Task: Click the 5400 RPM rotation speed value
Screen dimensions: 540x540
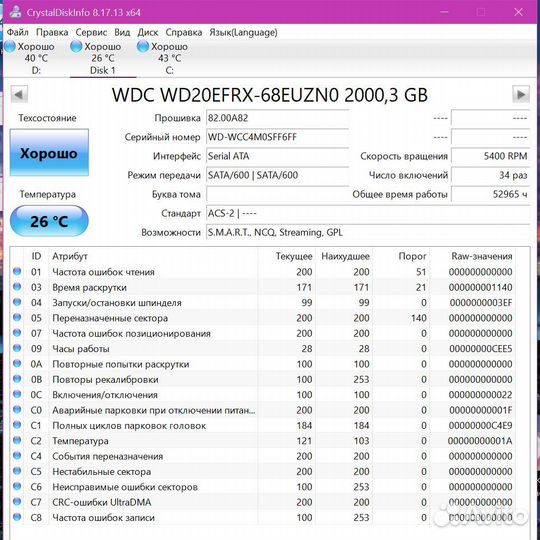Action: pyautogui.click(x=490, y=156)
